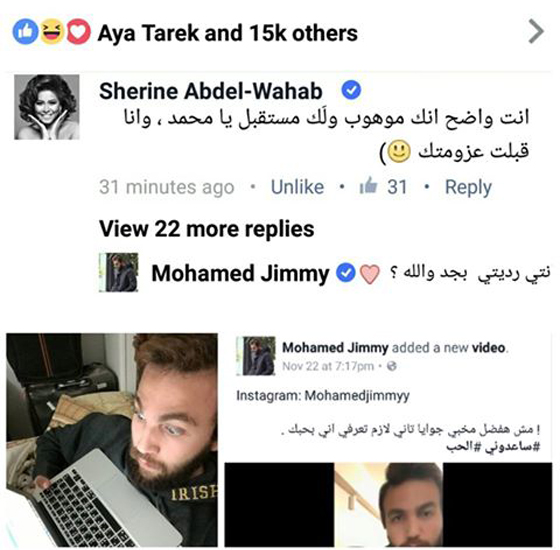
Task: Open Sherine Abdel-Wahab's profile picture
Action: tap(47, 107)
